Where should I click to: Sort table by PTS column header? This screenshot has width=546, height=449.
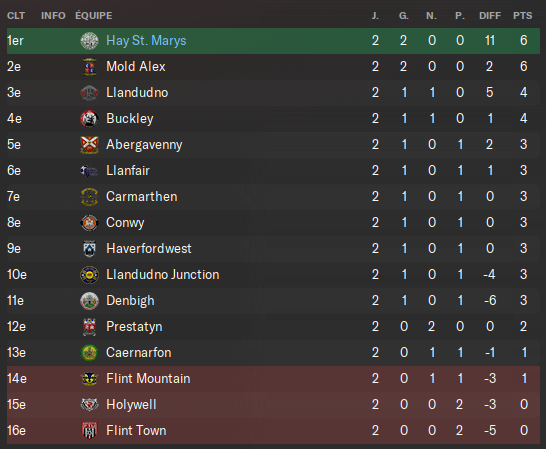pyautogui.click(x=522, y=16)
